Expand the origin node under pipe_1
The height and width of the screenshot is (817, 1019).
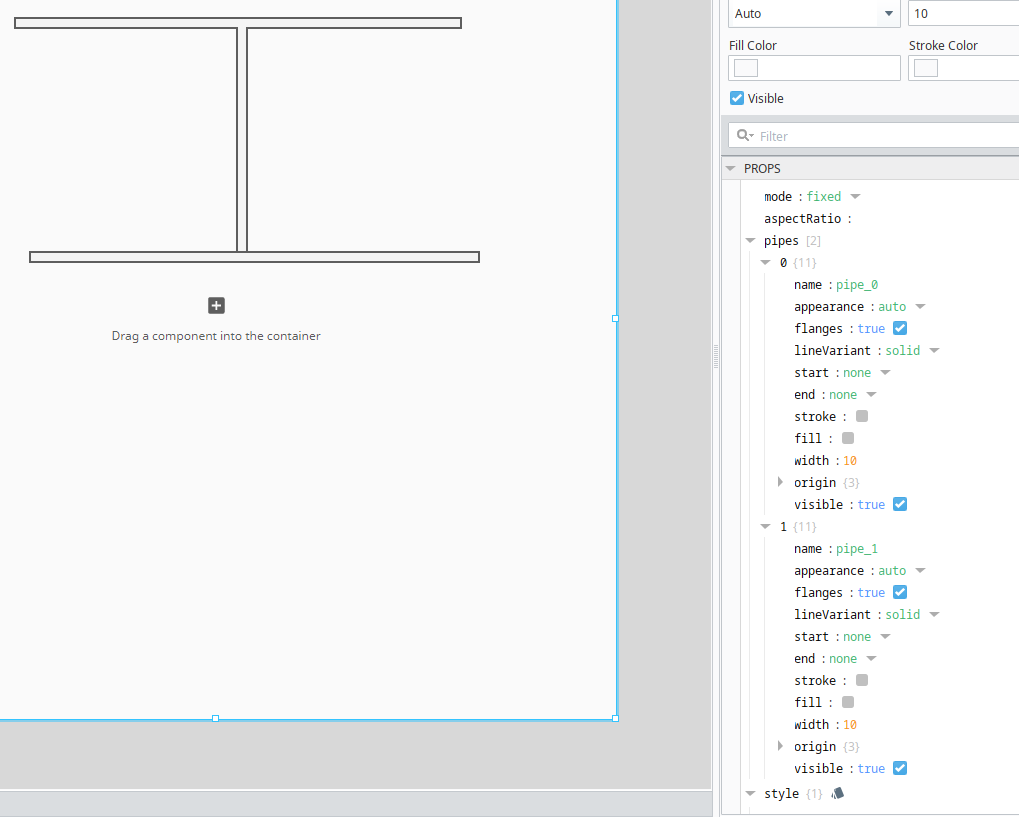pos(781,746)
